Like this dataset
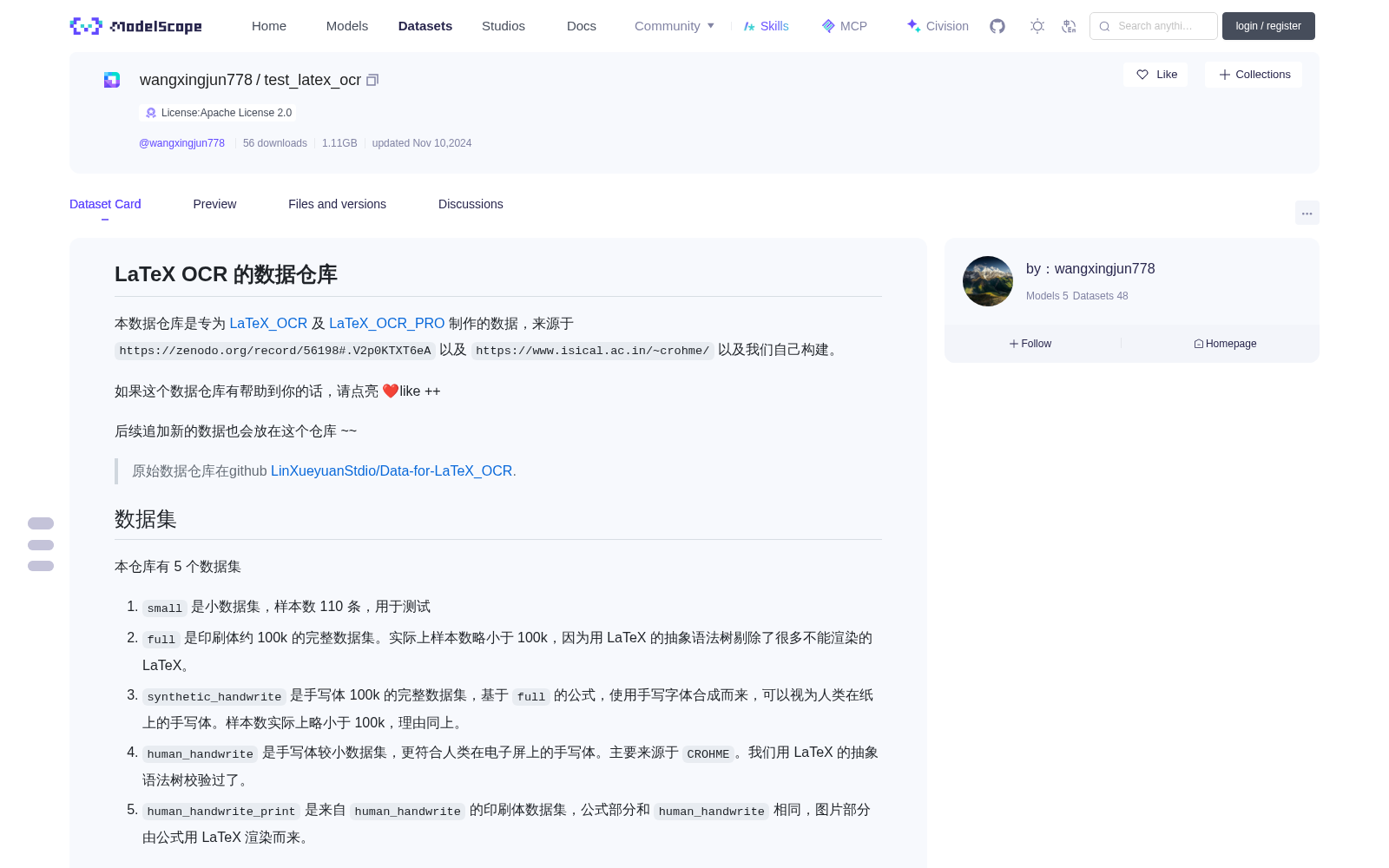 (1155, 75)
